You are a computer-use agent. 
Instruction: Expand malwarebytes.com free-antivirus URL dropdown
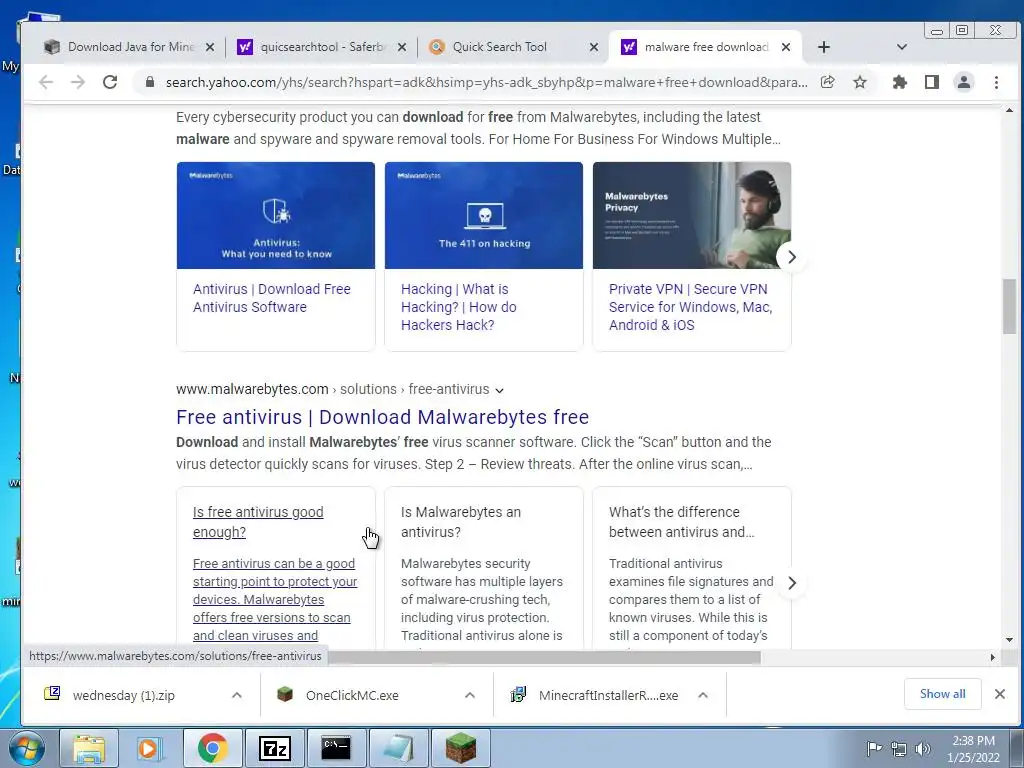(500, 391)
